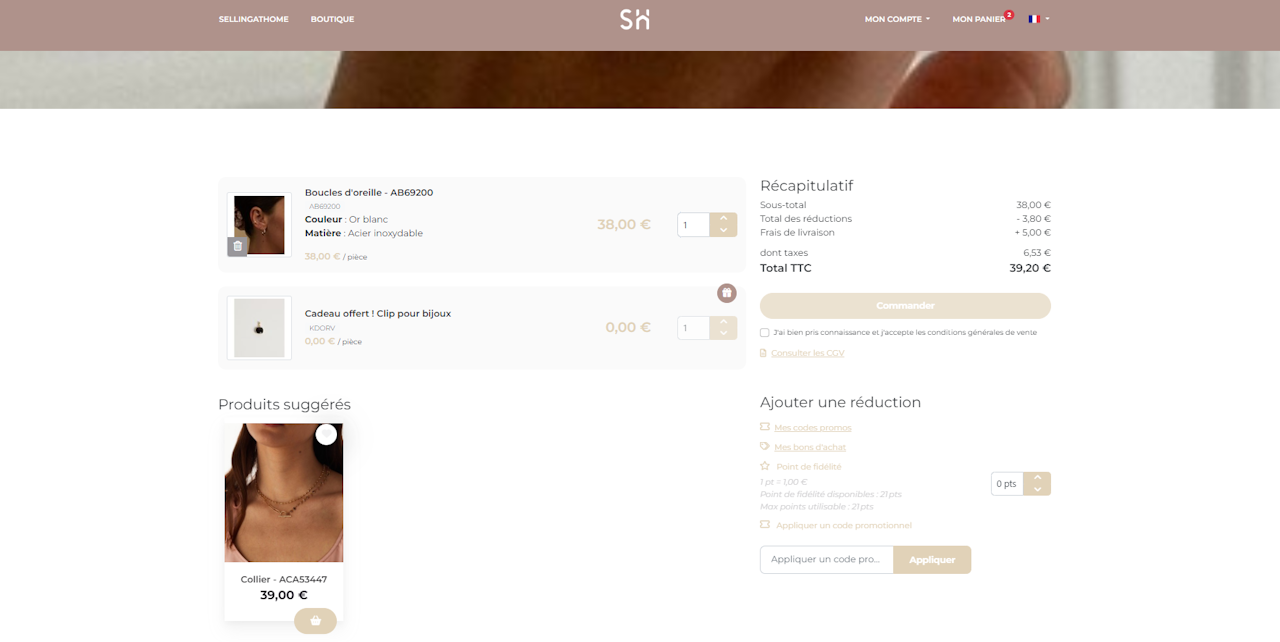1280x642 pixels.
Task: Click the tag icon beside Mes bons d'achat
Action: [764, 447]
